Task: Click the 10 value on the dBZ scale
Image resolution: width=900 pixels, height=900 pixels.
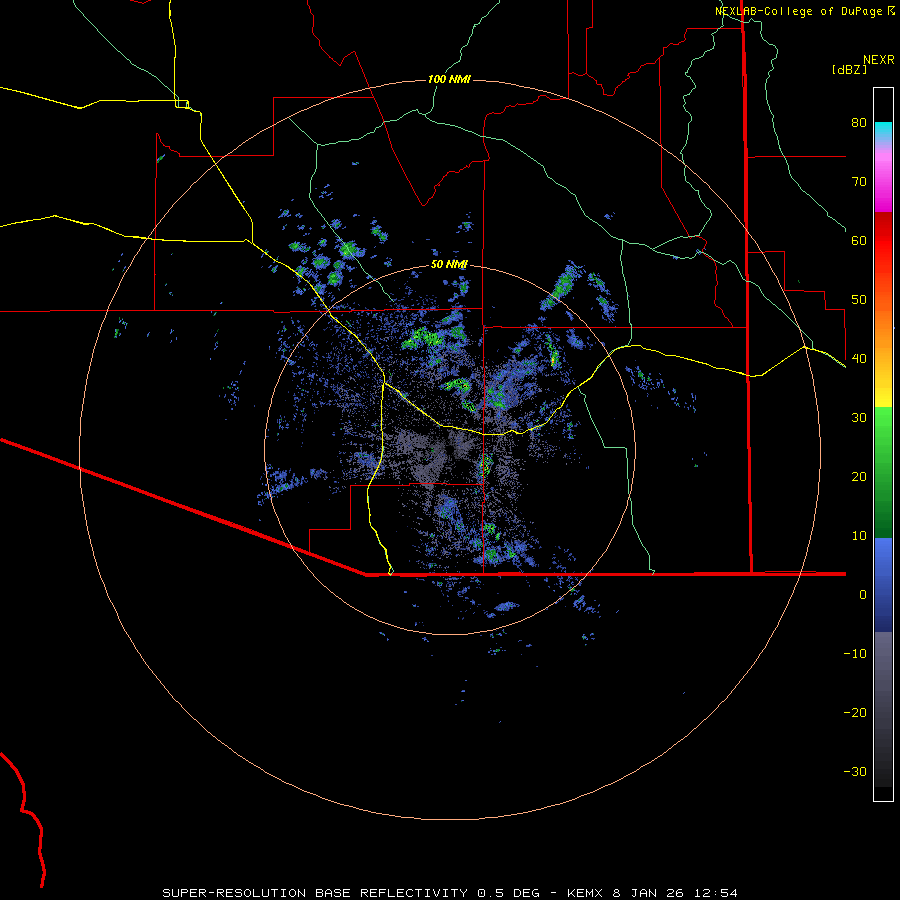Action: [x=859, y=536]
